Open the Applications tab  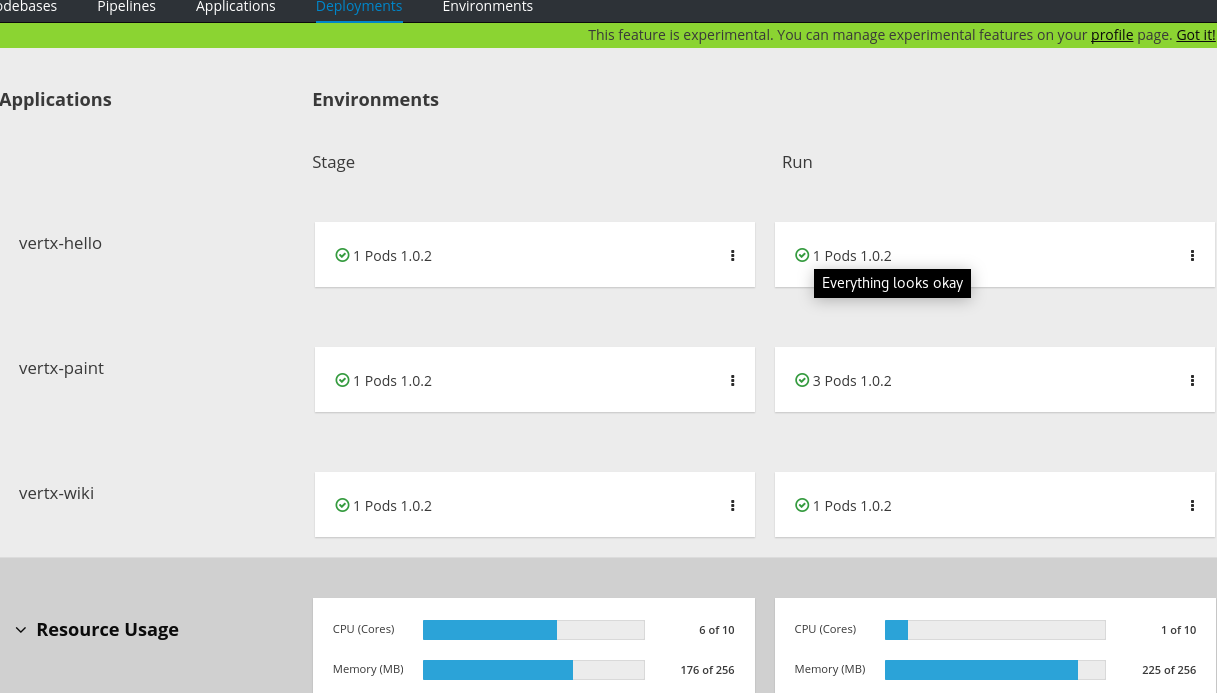[235, 7]
